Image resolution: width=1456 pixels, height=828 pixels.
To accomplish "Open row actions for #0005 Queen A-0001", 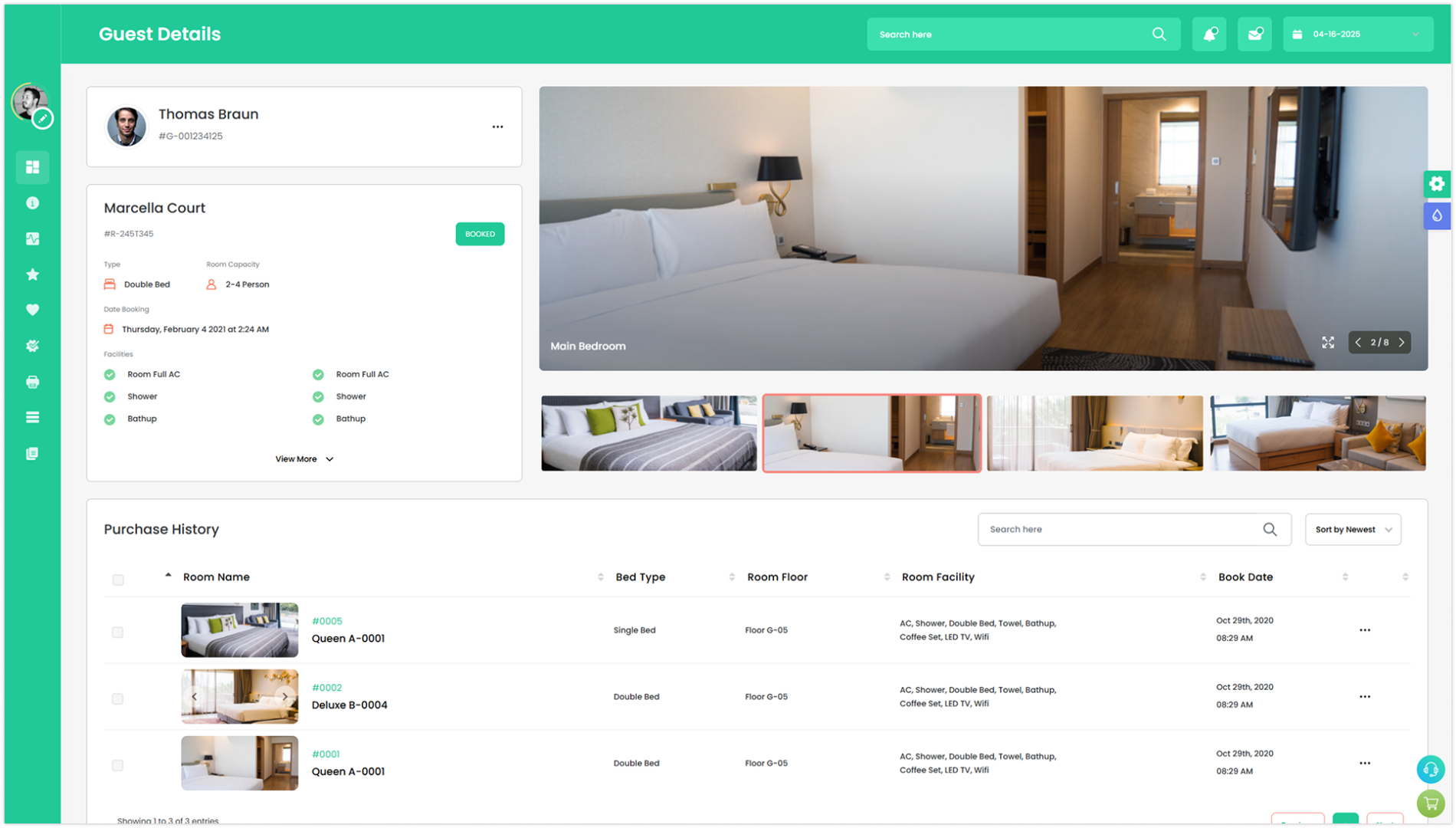I will [x=1365, y=630].
